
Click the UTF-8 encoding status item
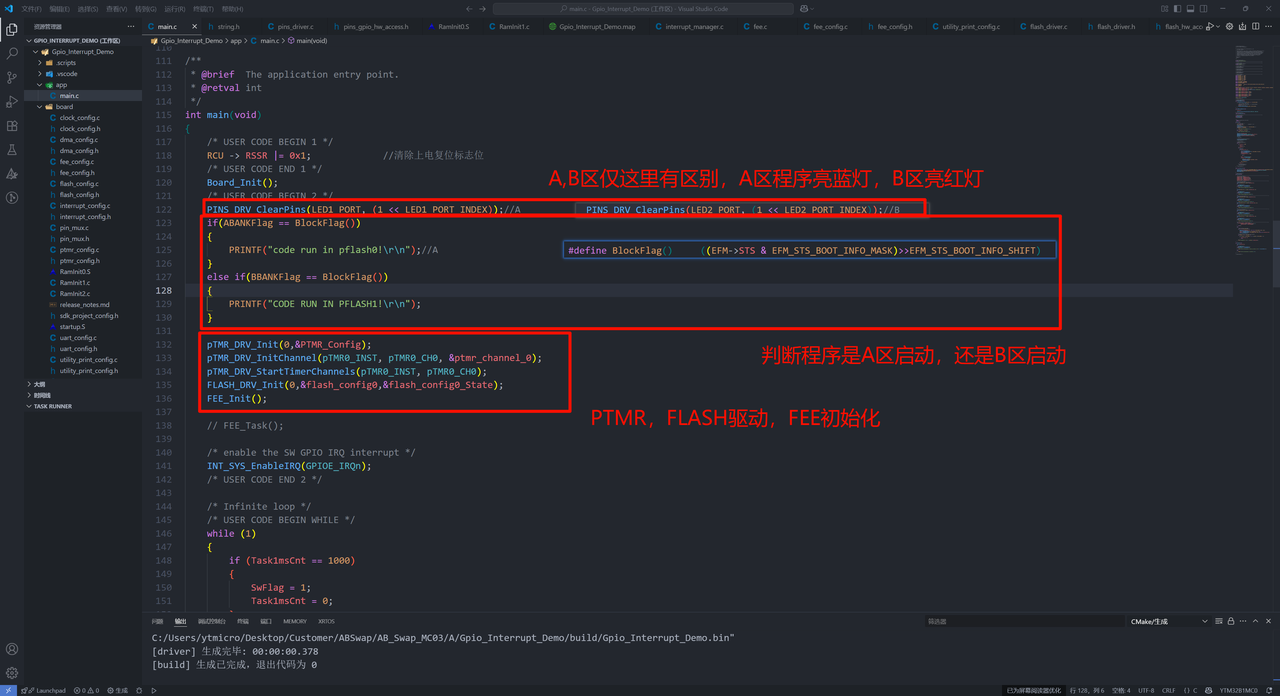pyautogui.click(x=1144, y=690)
